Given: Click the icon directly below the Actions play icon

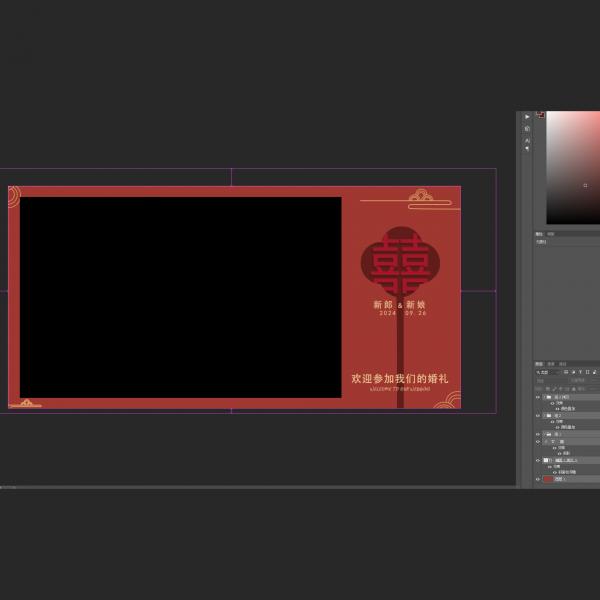Looking at the screenshot, I should [527, 128].
